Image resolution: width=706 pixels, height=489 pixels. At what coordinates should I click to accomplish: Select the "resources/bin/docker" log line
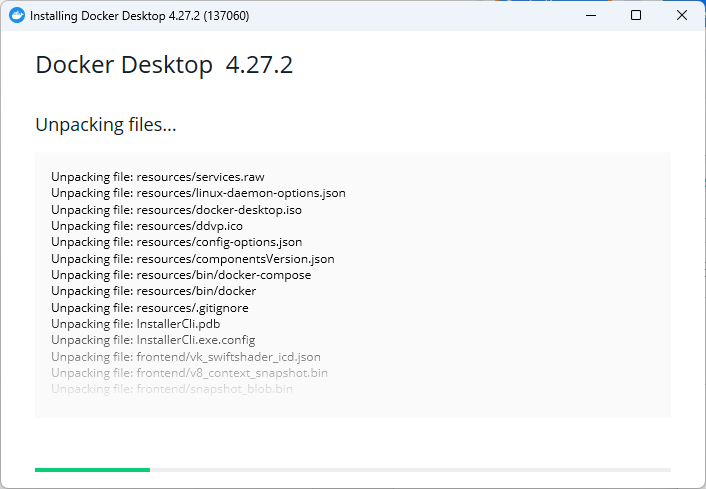[x=154, y=291]
